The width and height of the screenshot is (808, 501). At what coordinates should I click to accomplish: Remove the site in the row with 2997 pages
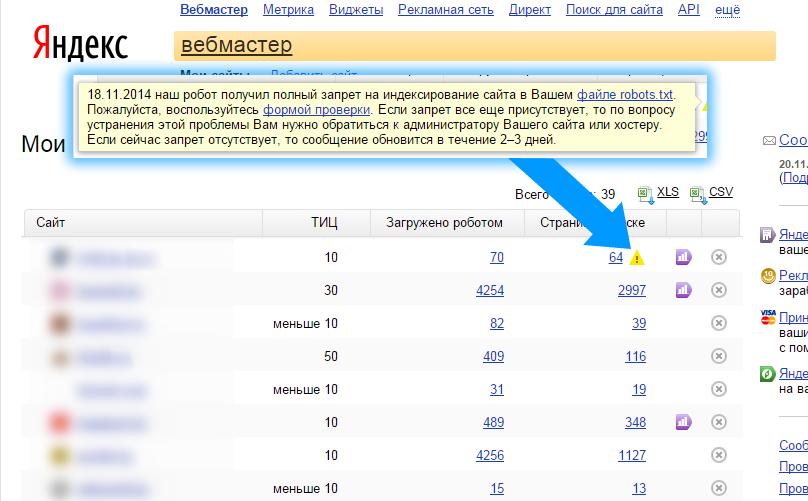point(719,290)
